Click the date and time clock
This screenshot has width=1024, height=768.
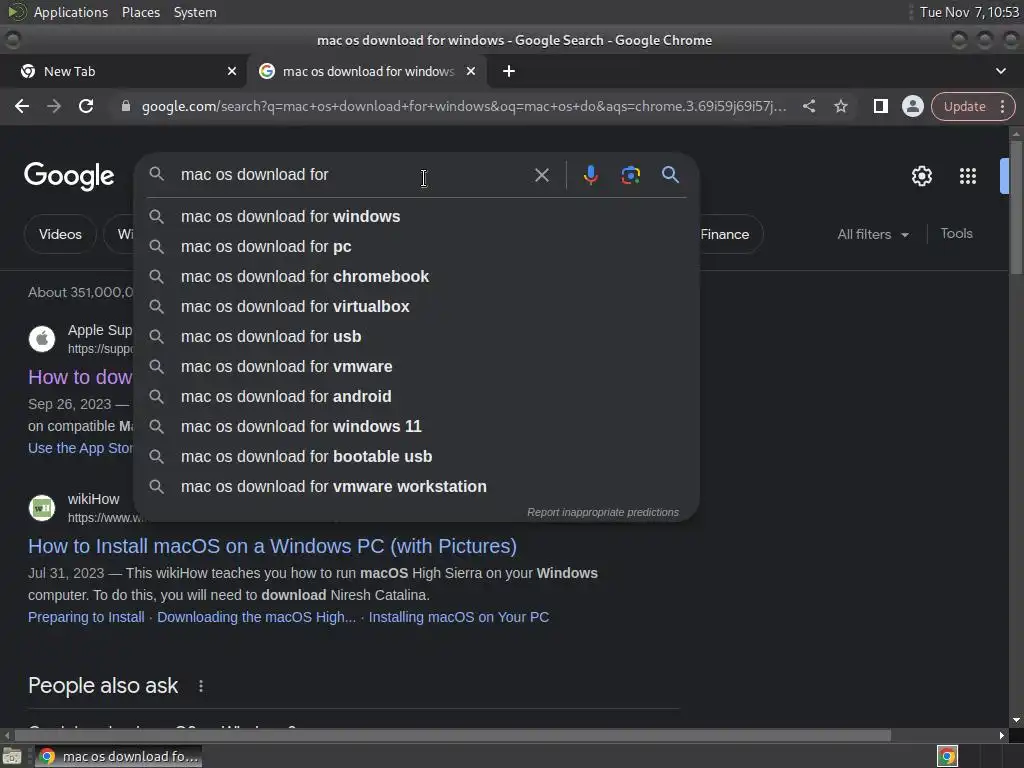point(969,12)
